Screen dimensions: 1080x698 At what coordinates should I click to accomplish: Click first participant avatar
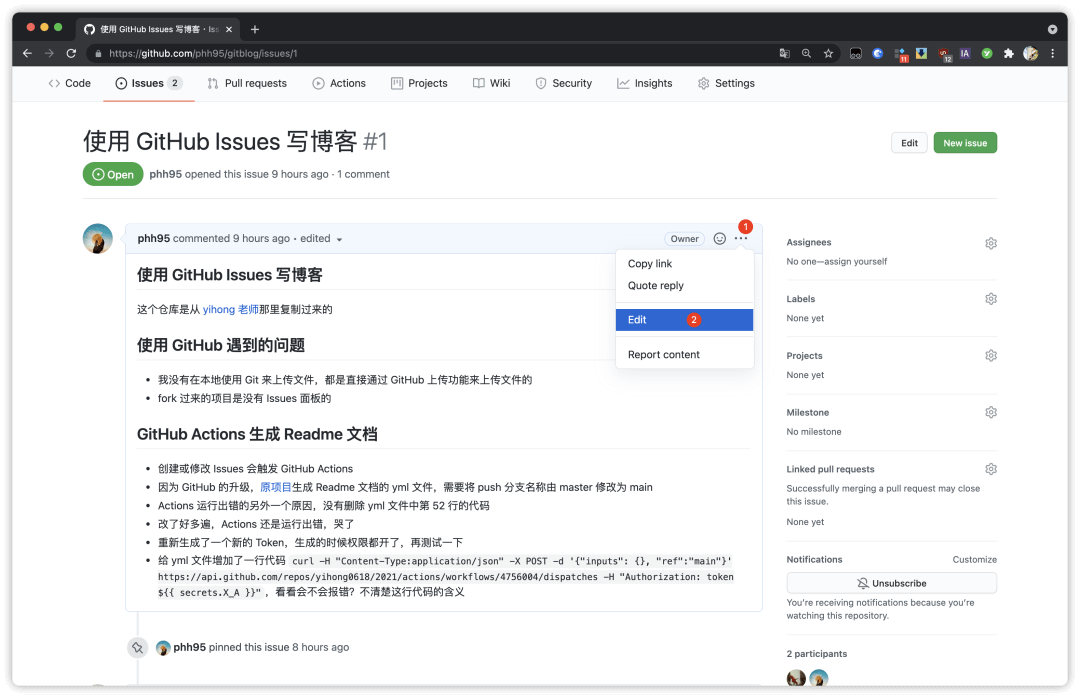pyautogui.click(x=796, y=678)
